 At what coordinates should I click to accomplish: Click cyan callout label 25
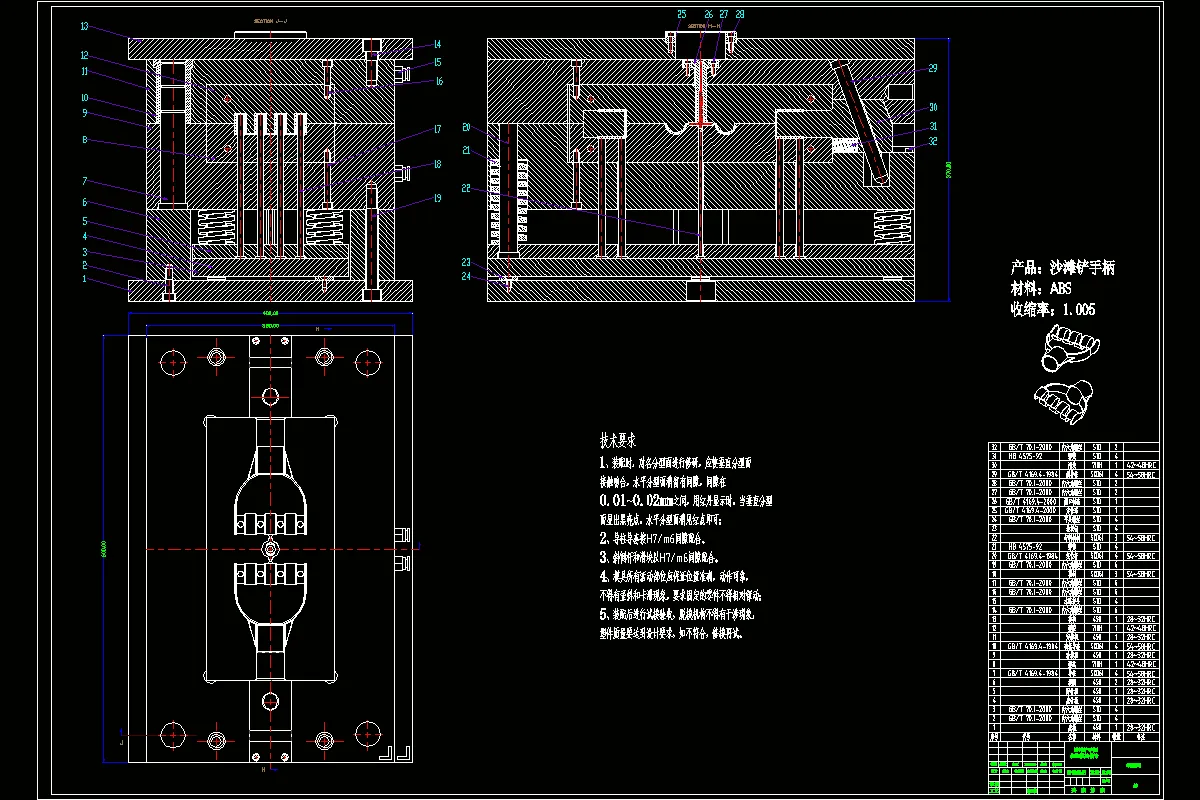[x=682, y=15]
